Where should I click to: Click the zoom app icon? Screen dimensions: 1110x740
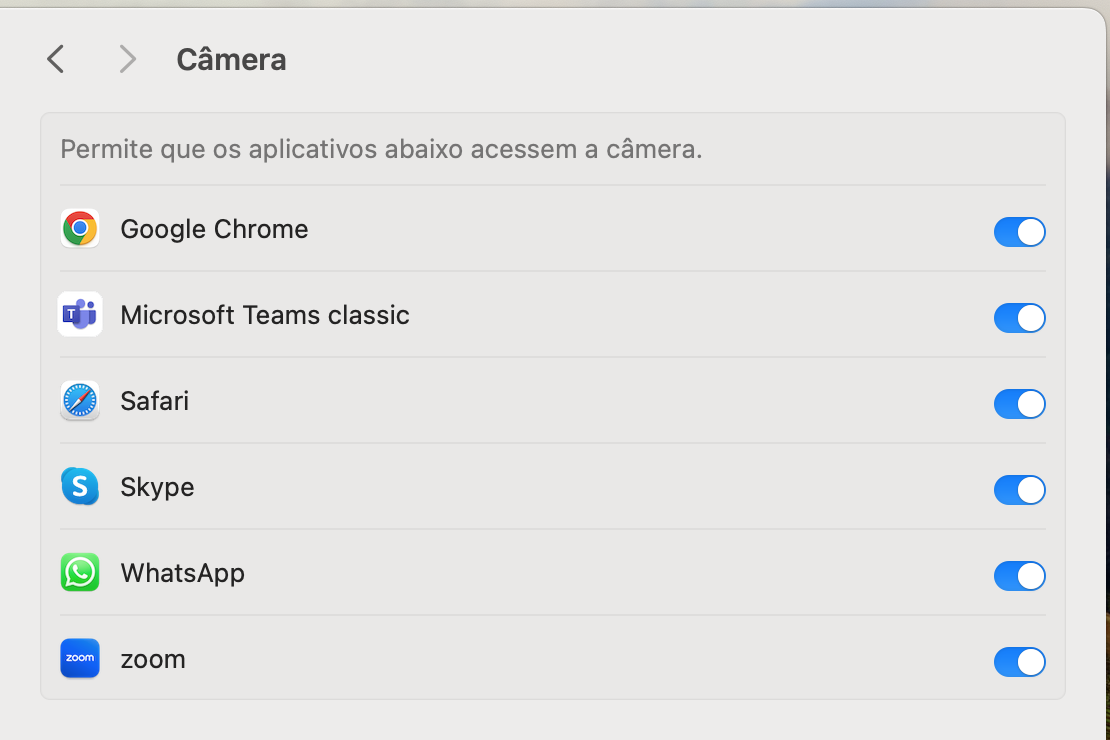(80, 659)
